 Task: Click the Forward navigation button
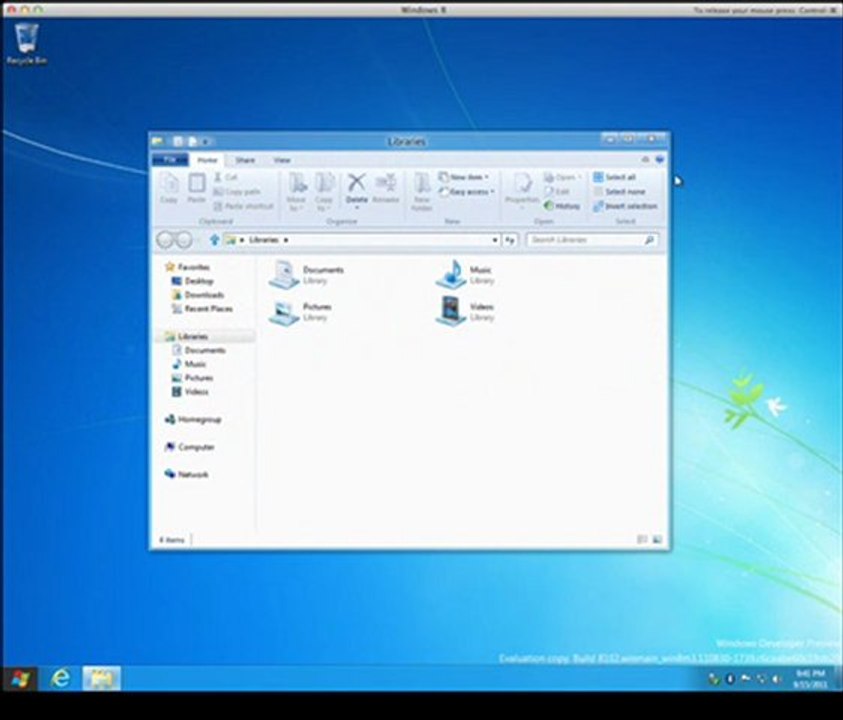[x=184, y=240]
